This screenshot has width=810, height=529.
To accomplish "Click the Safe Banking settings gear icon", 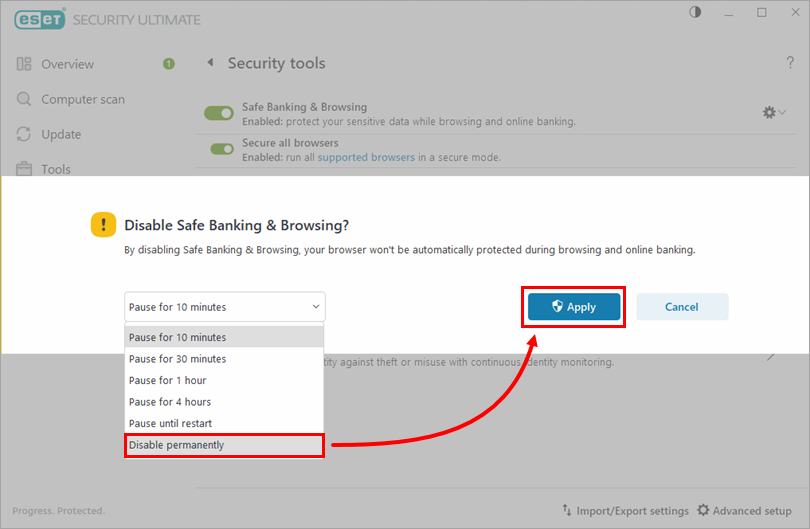I will click(x=769, y=113).
